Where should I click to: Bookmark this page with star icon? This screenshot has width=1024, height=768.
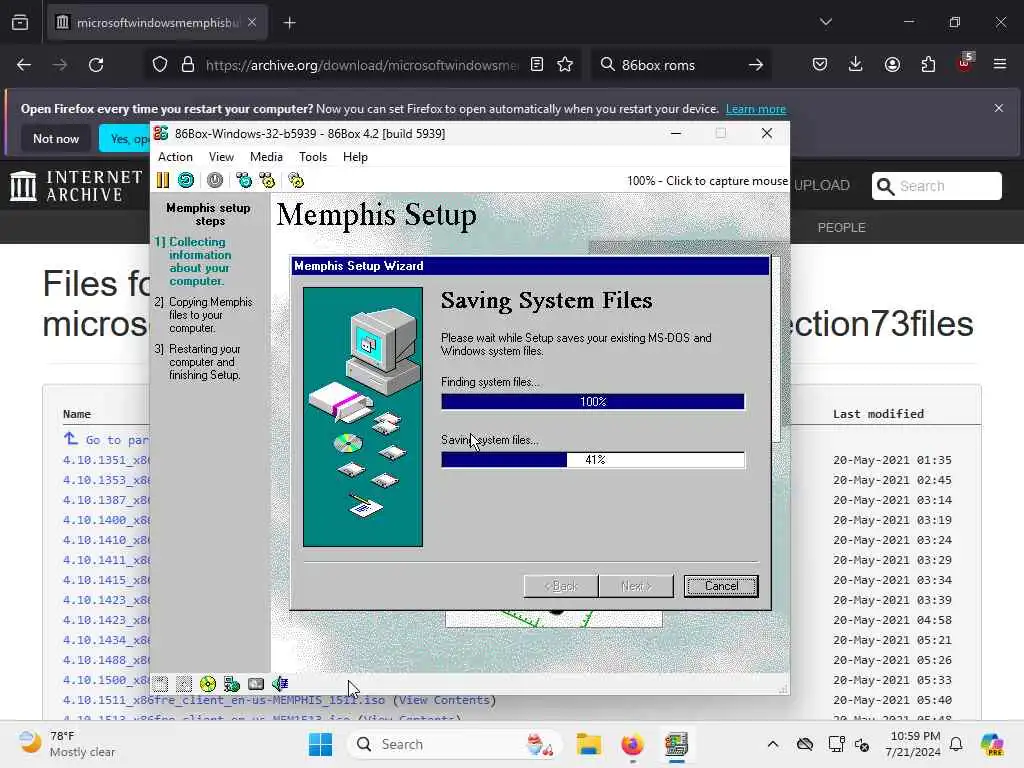pos(565,65)
